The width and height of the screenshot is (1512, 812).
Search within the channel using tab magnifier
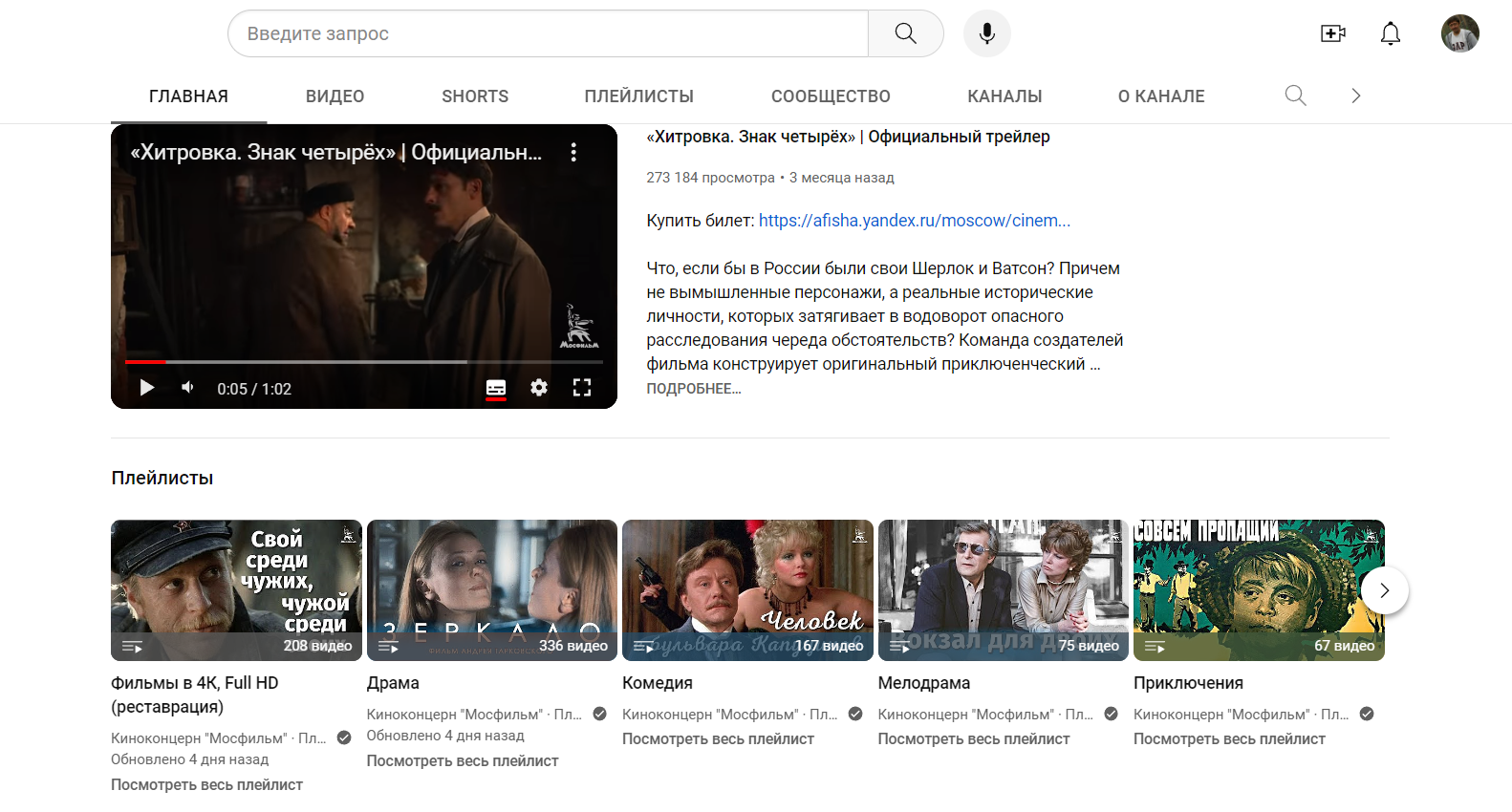(x=1295, y=96)
